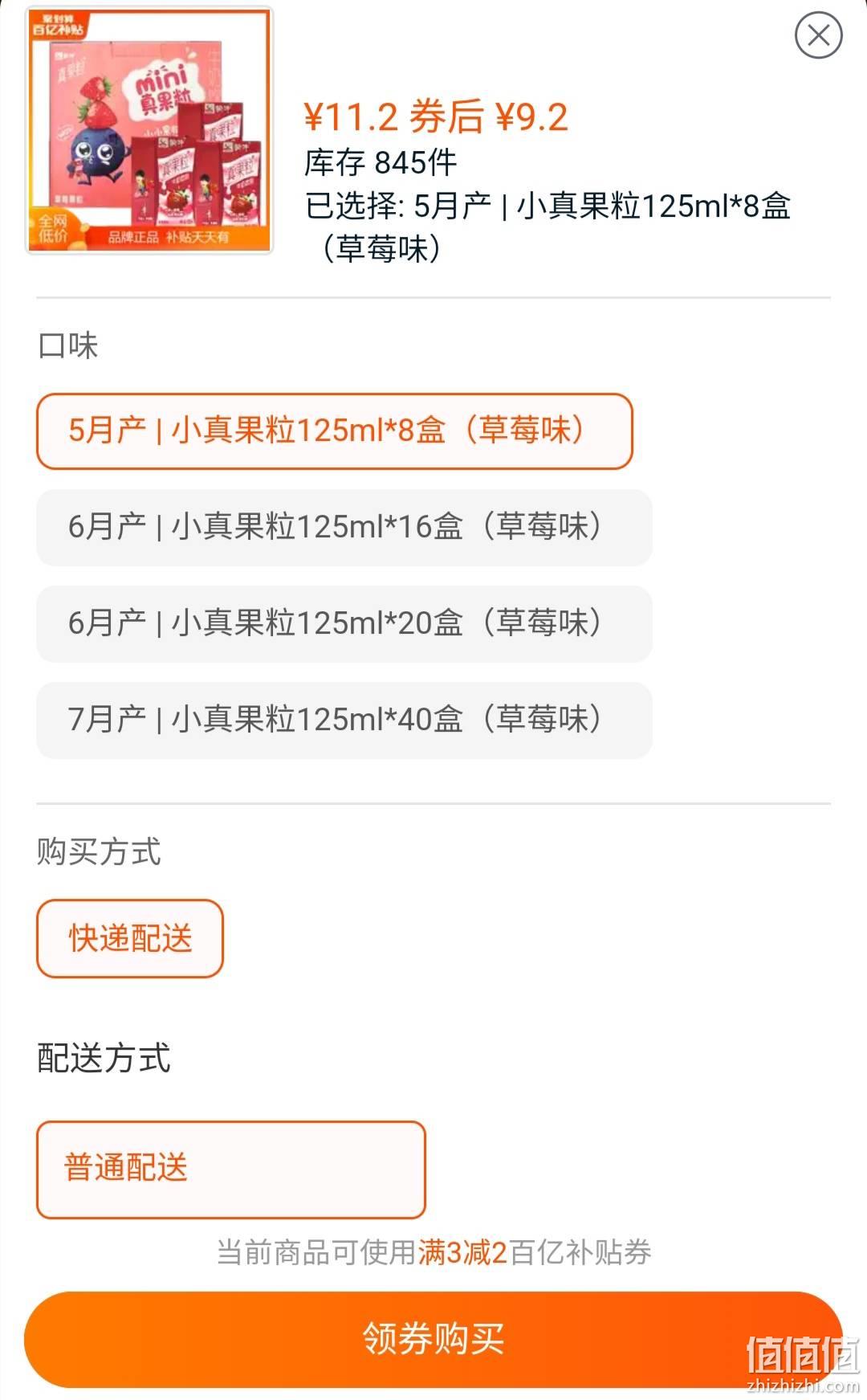The height and width of the screenshot is (1400, 867).
Task: Choose 快递配送 purchase method
Action: (130, 938)
